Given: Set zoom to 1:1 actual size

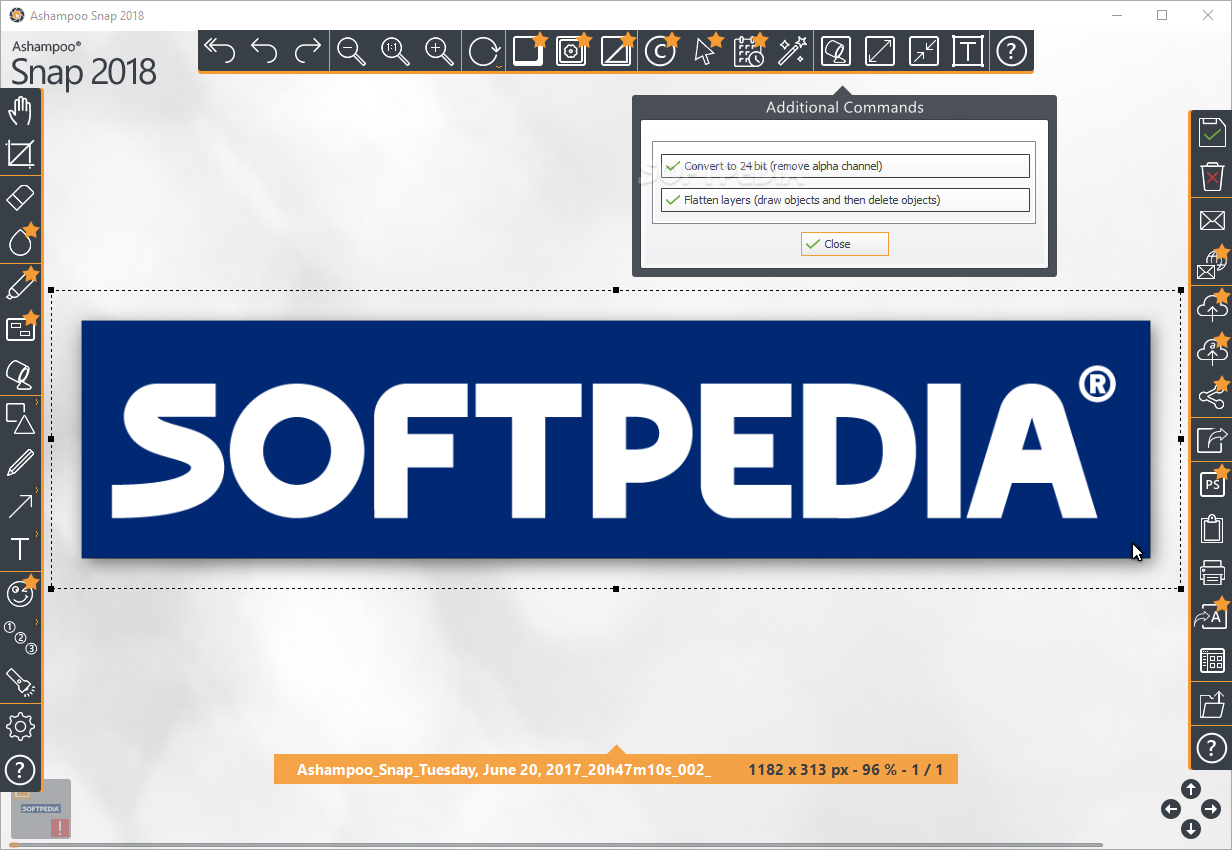Looking at the screenshot, I should 396,51.
